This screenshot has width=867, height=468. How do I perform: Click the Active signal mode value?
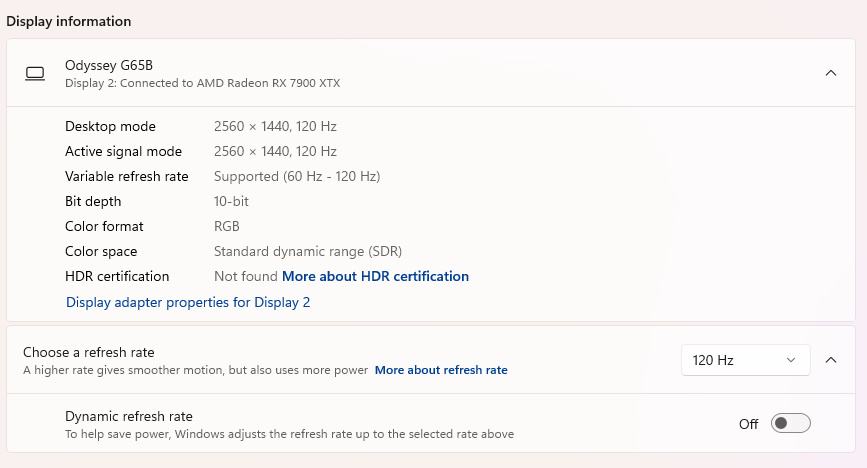pos(275,151)
